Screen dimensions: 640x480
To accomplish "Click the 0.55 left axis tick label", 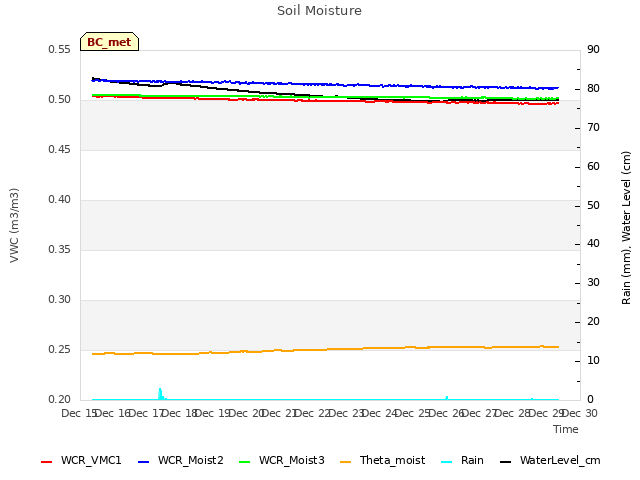I will 60,50.
